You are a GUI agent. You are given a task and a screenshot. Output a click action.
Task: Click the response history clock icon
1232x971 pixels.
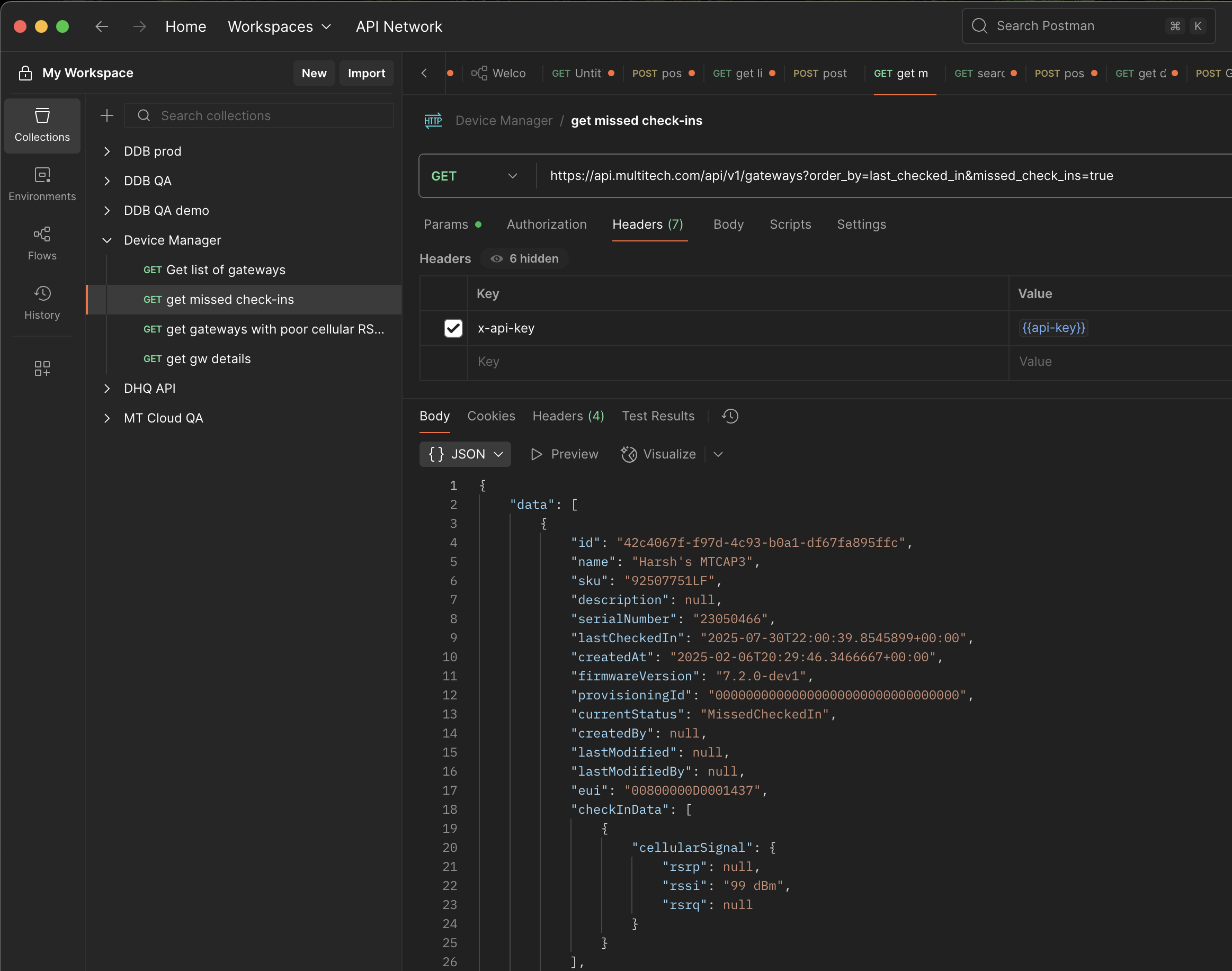(x=730, y=416)
